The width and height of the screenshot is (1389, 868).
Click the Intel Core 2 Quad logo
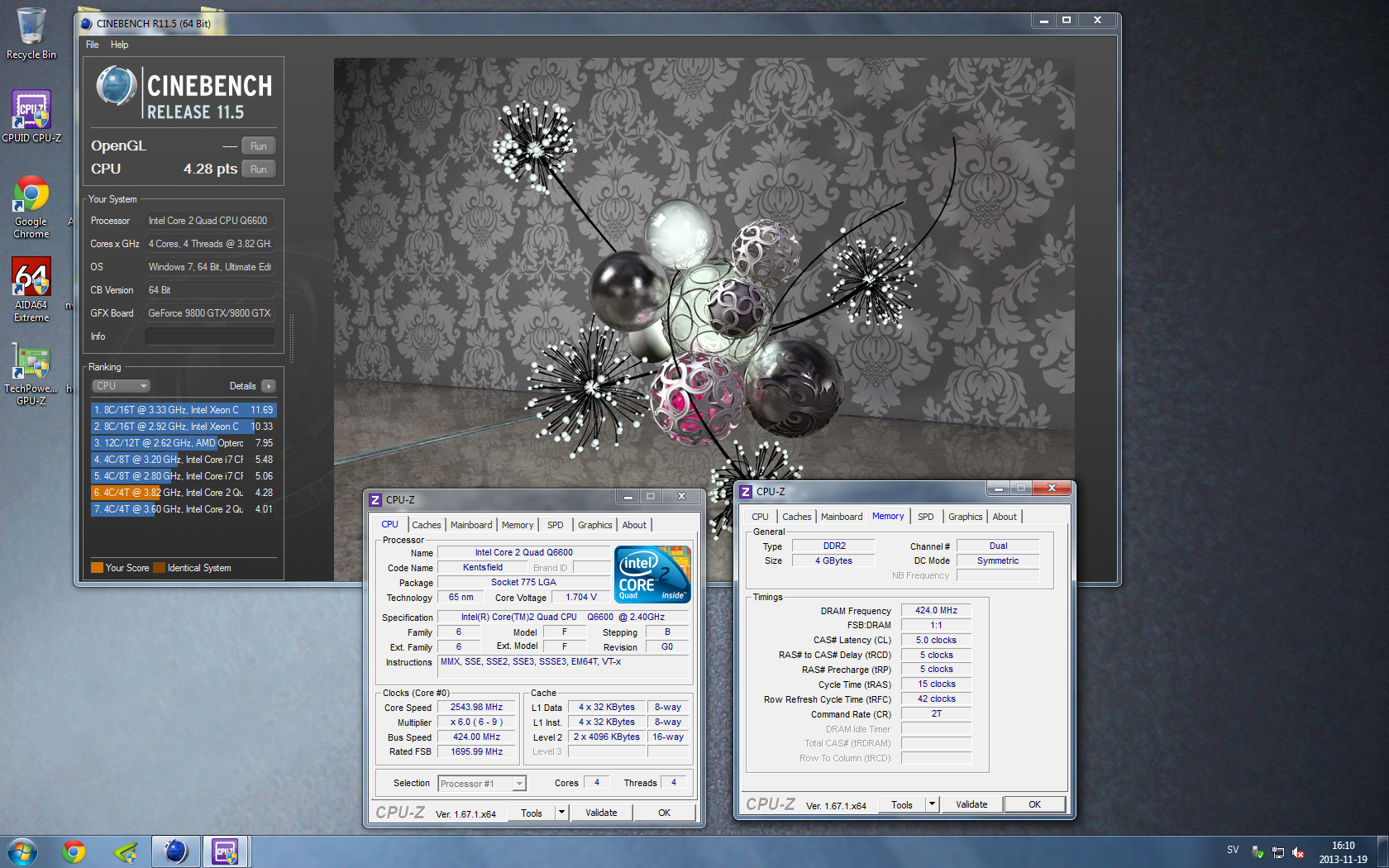coord(652,574)
